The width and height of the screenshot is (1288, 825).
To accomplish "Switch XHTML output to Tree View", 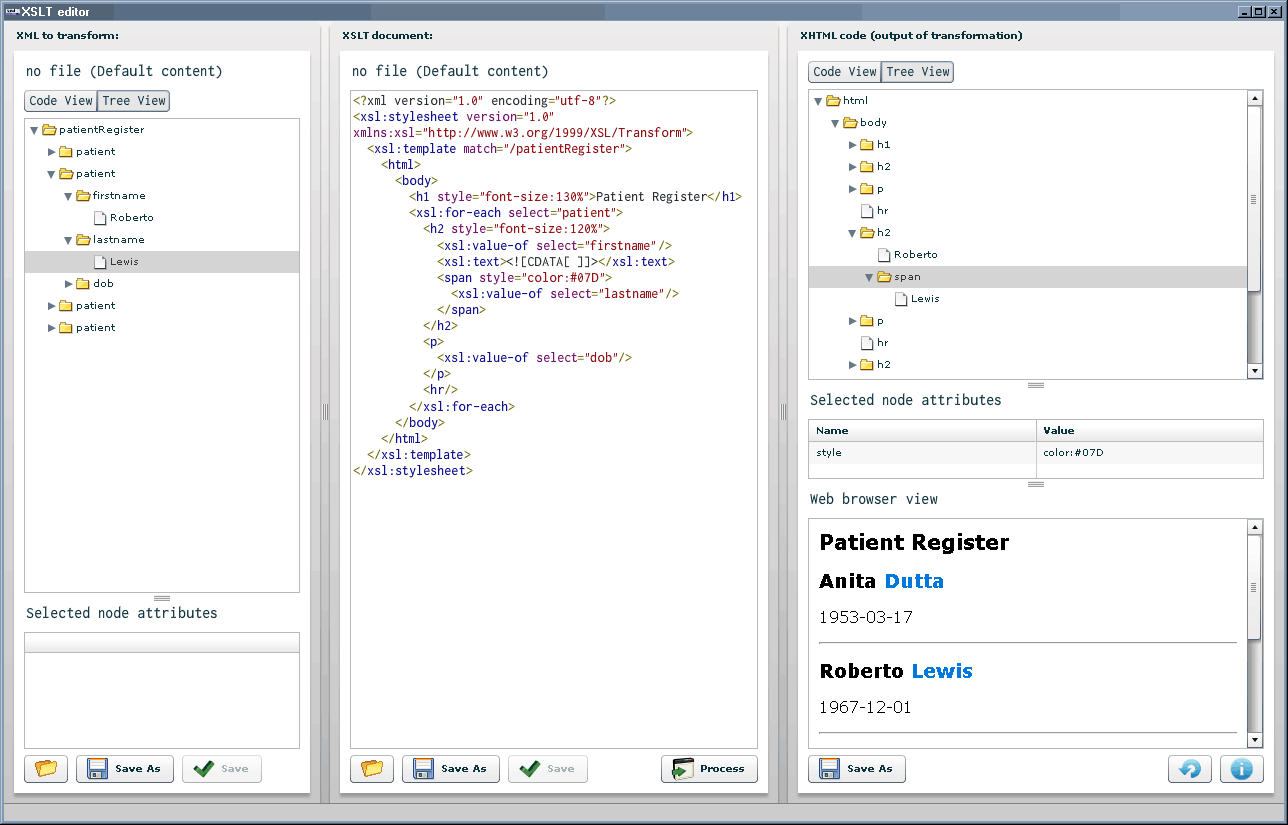I will [918, 72].
